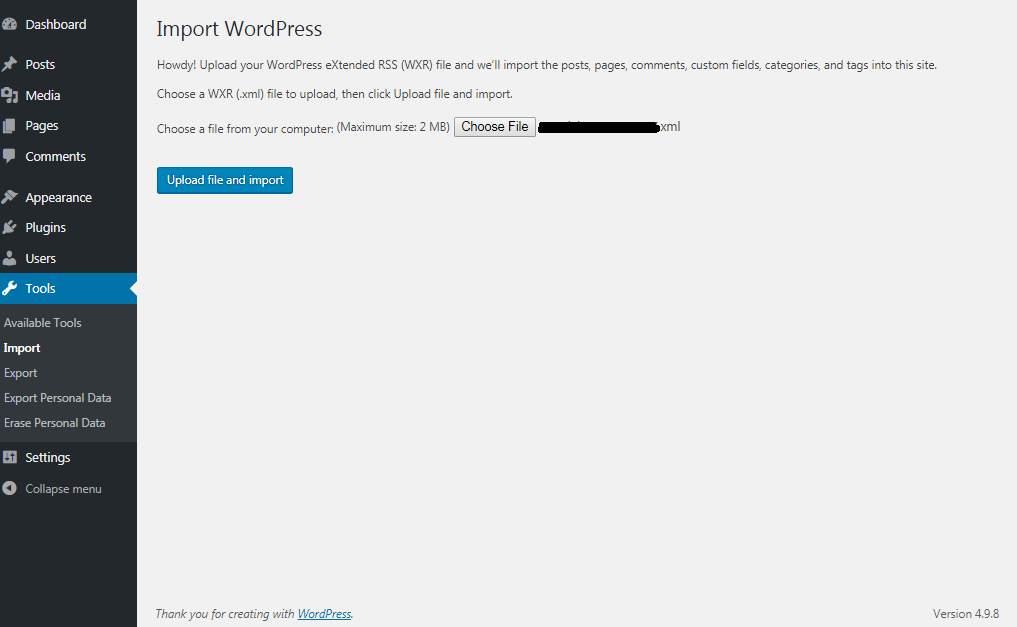1017x627 pixels.
Task: Select the Import submenu entry
Action: coord(21,348)
